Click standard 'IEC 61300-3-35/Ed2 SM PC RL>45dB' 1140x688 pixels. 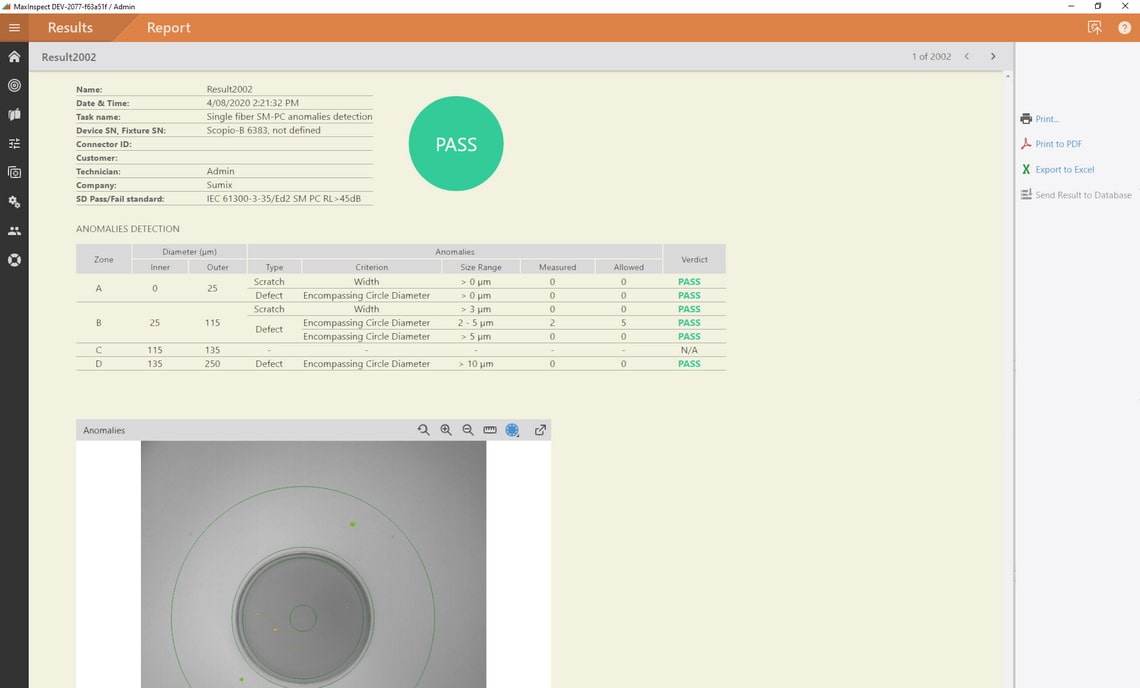[284, 199]
